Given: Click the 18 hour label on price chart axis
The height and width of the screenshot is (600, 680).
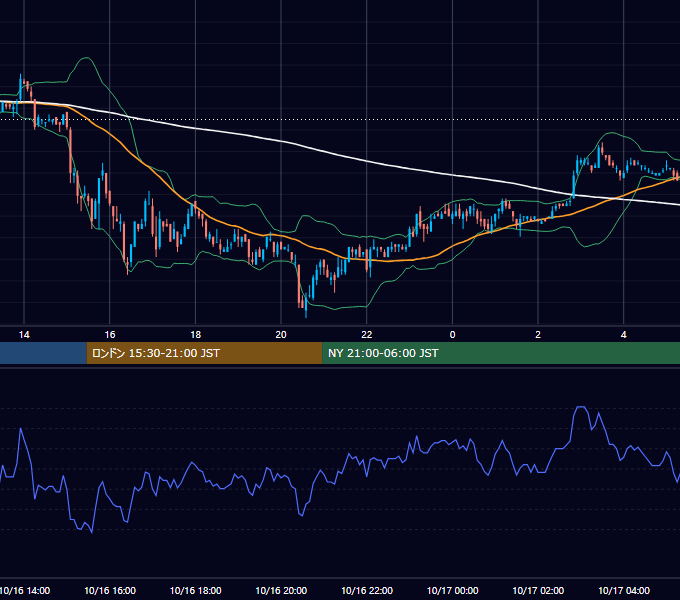Looking at the screenshot, I should [x=196, y=335].
